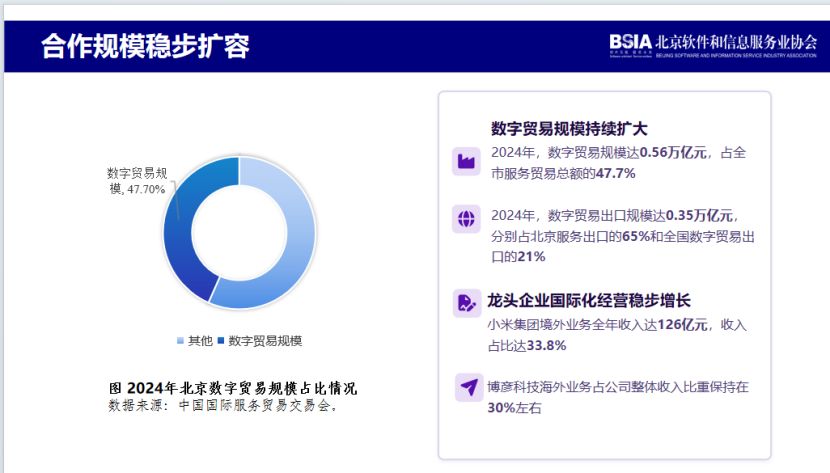
Task: Click the document-signing icon beside 龙头企业 heading
Action: click(466, 303)
